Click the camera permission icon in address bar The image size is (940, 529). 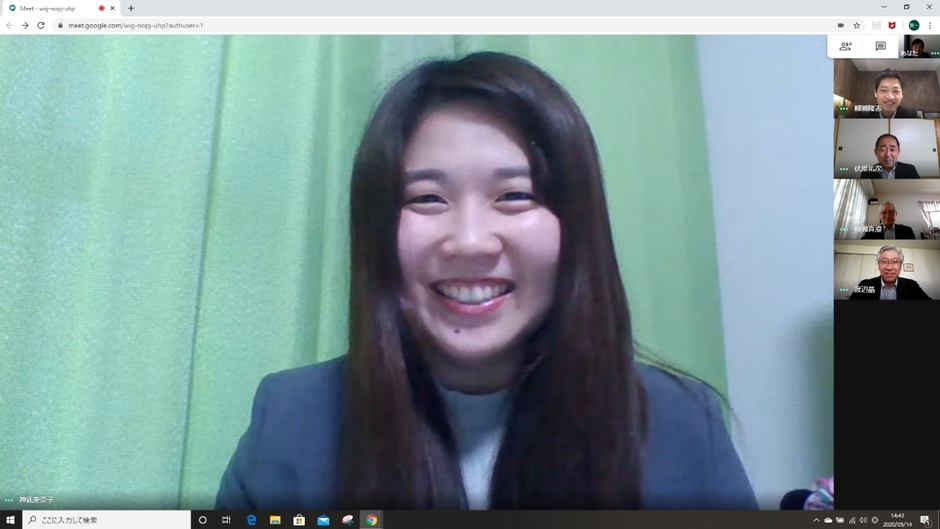click(840, 25)
